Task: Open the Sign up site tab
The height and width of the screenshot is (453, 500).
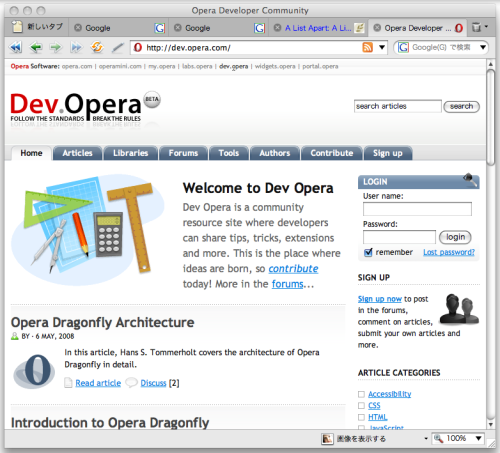Action: click(x=388, y=153)
